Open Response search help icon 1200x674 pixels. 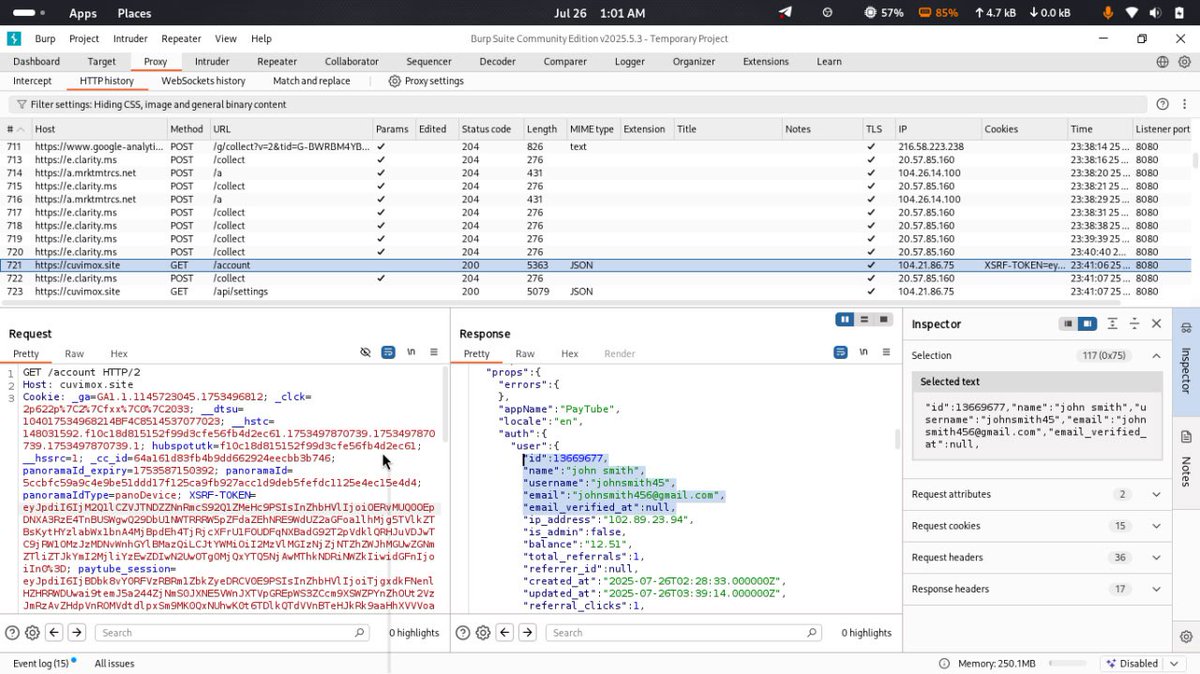click(x=462, y=633)
